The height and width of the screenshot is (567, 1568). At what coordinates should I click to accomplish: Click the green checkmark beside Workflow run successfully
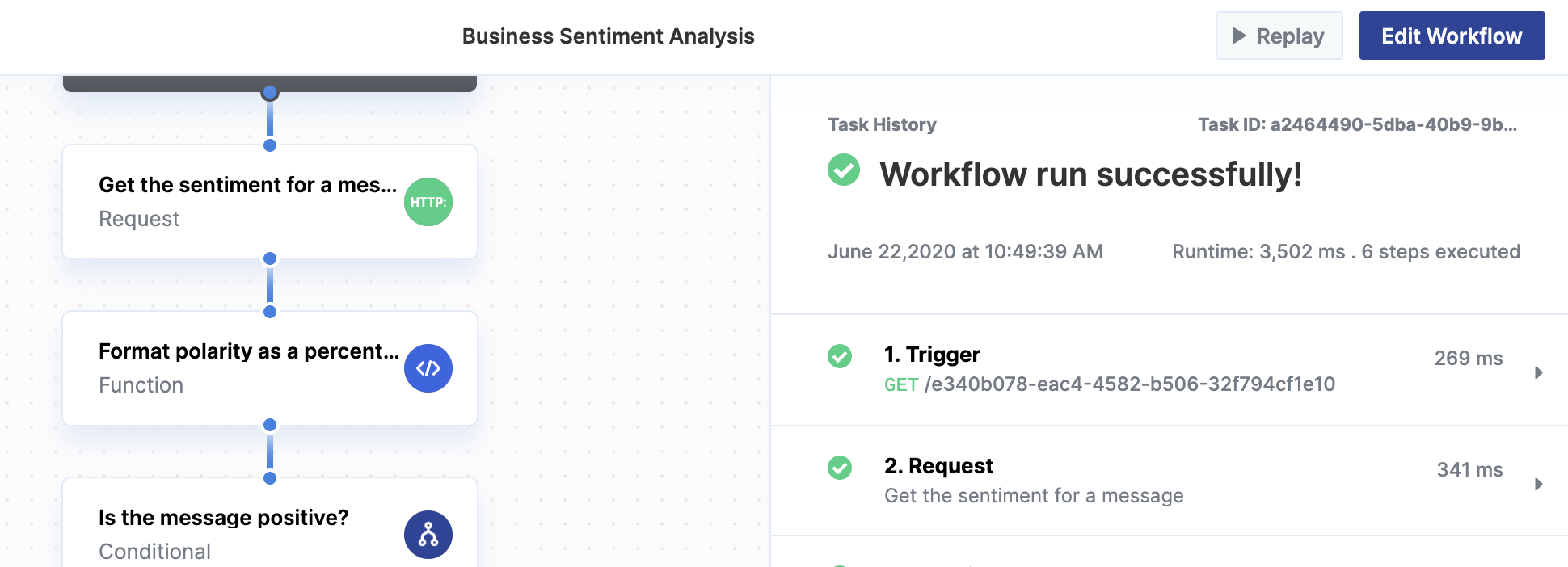844,170
